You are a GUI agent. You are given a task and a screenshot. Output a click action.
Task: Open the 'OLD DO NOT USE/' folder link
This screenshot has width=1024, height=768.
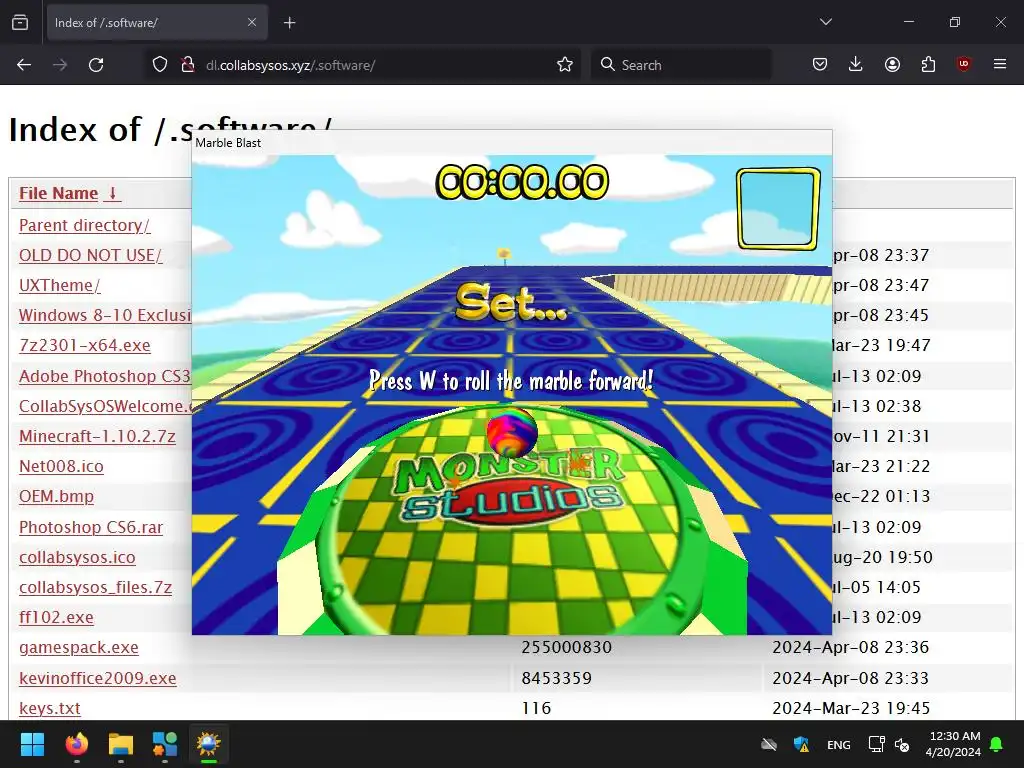91,255
